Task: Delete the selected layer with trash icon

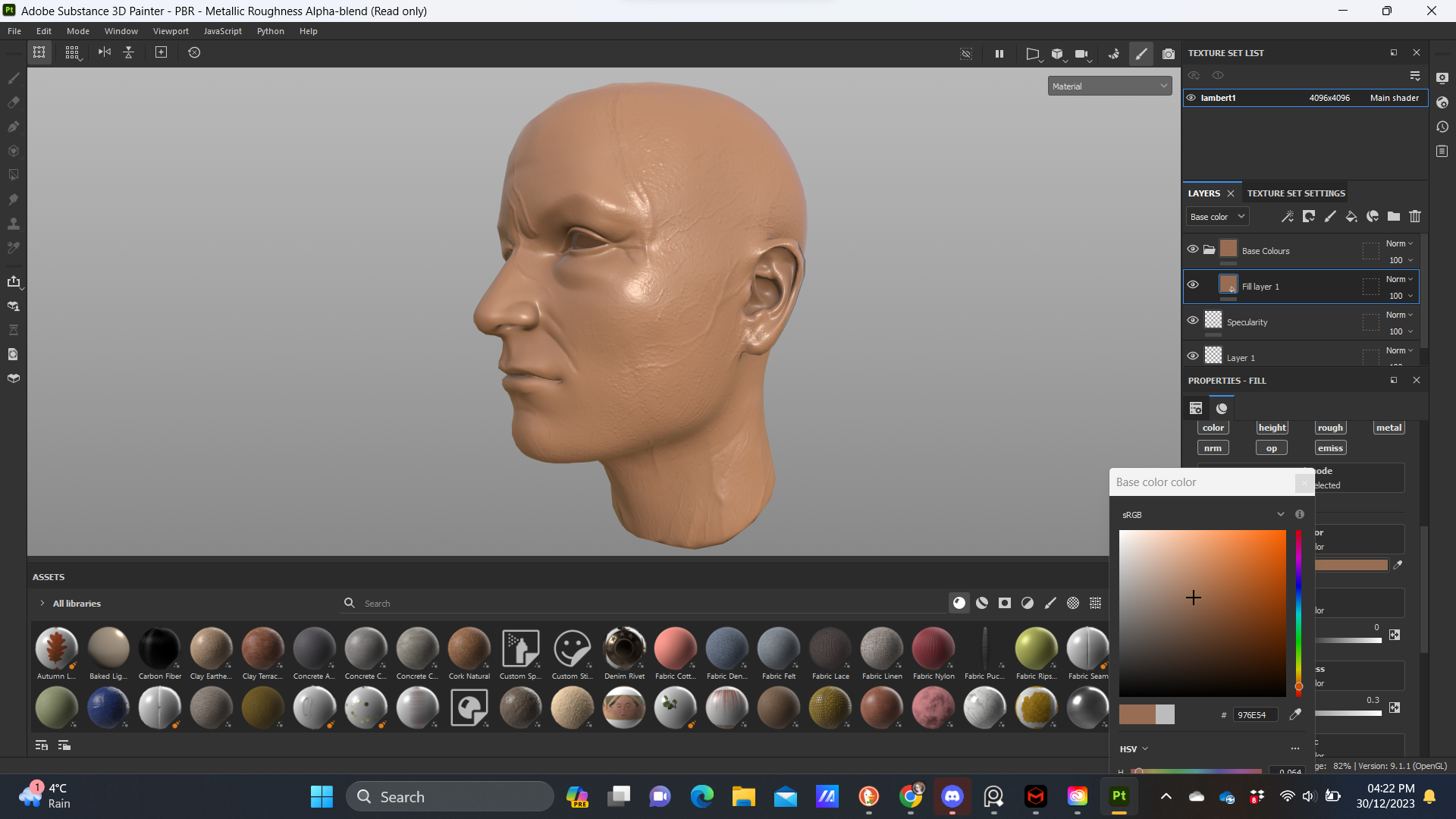Action: [1415, 217]
